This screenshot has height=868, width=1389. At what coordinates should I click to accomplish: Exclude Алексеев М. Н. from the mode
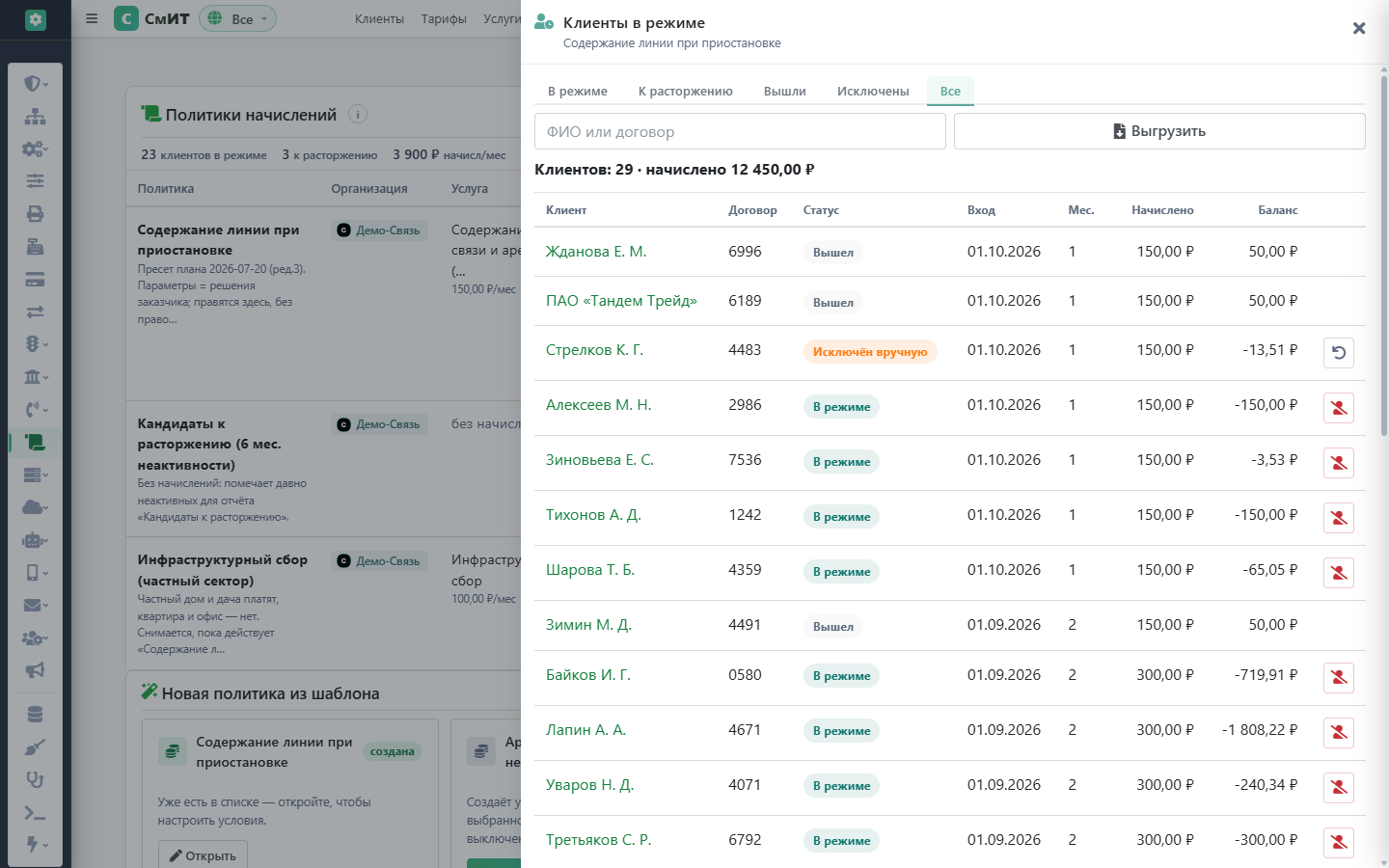[1339, 408]
